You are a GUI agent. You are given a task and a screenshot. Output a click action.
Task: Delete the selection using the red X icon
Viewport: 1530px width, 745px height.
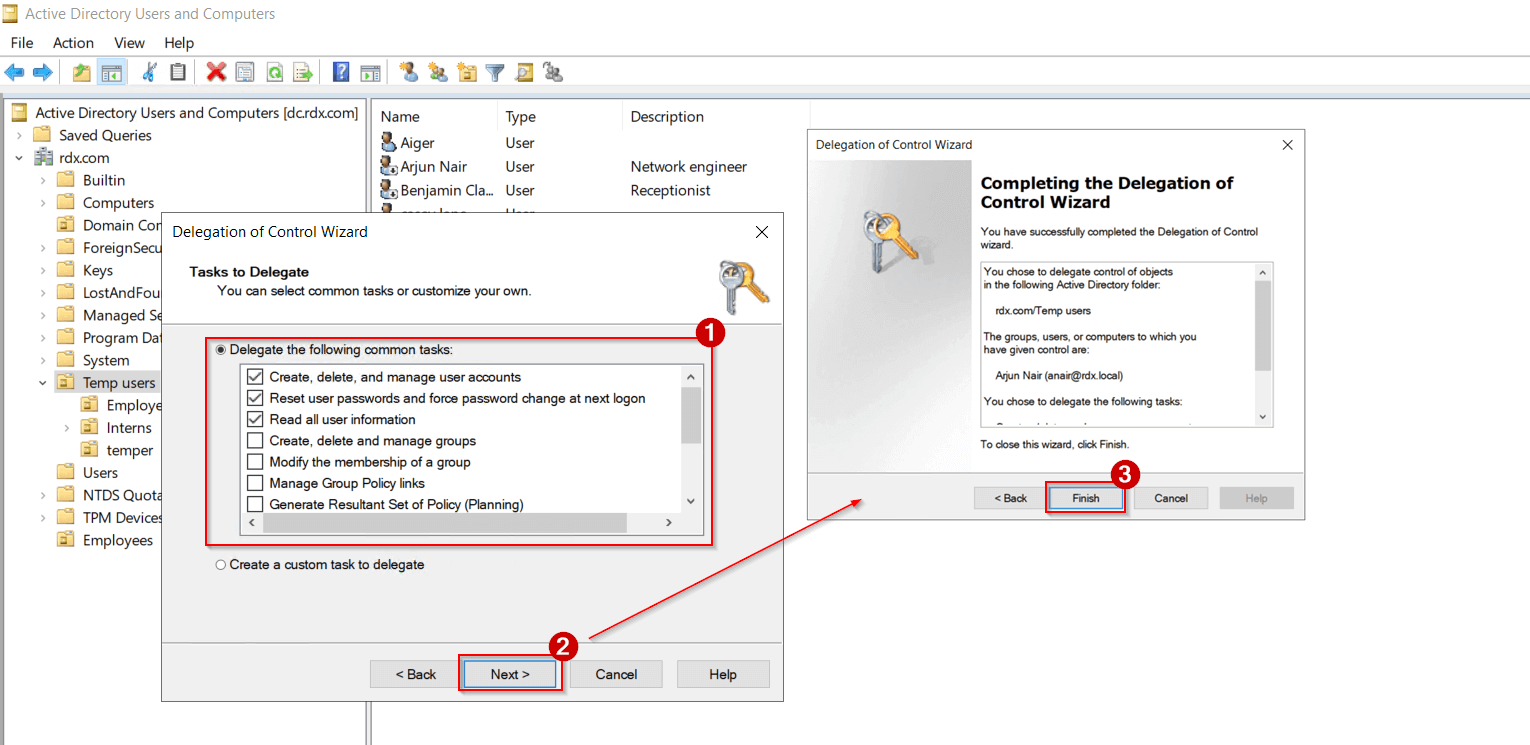(214, 71)
